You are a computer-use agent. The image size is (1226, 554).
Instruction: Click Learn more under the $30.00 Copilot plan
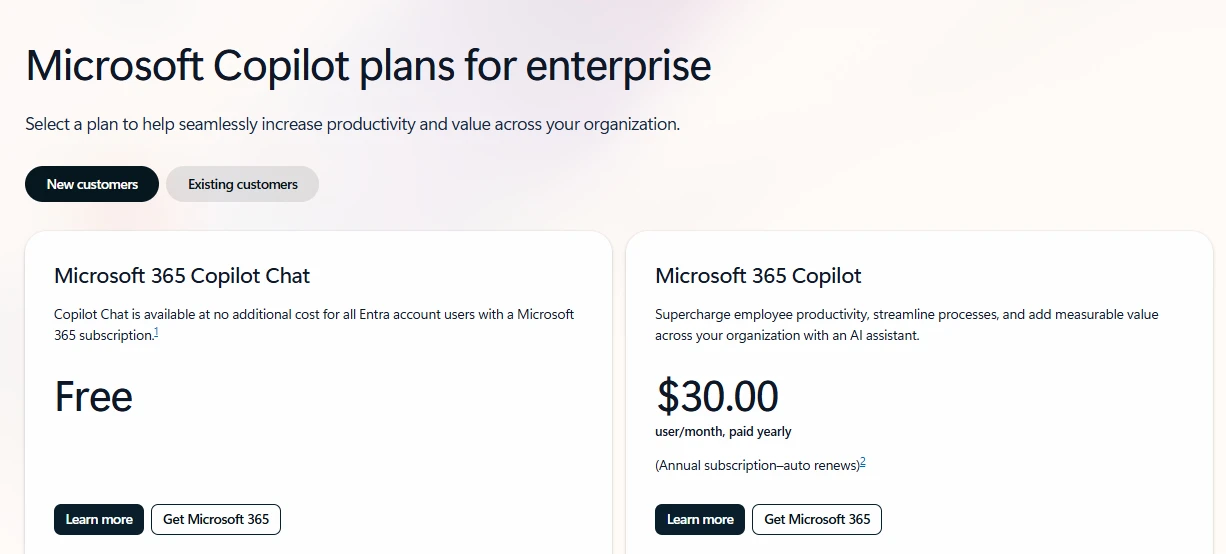coord(700,519)
